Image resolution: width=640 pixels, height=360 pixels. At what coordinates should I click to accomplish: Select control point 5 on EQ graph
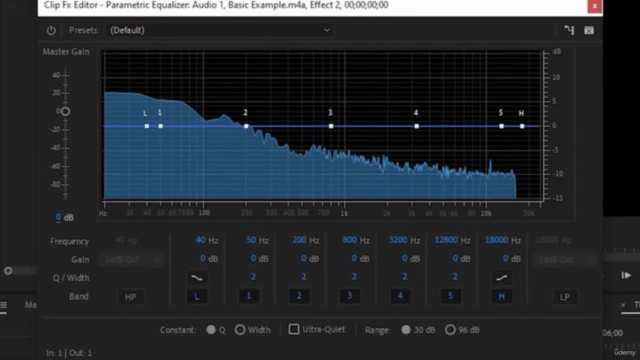pos(502,126)
